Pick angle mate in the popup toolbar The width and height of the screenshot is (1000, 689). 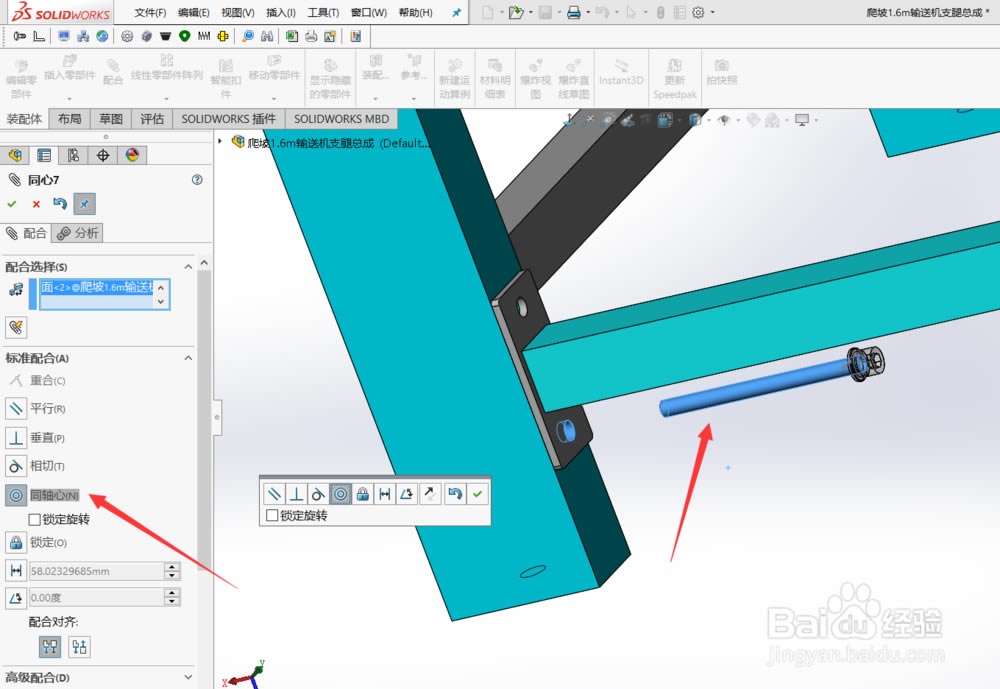pos(406,494)
